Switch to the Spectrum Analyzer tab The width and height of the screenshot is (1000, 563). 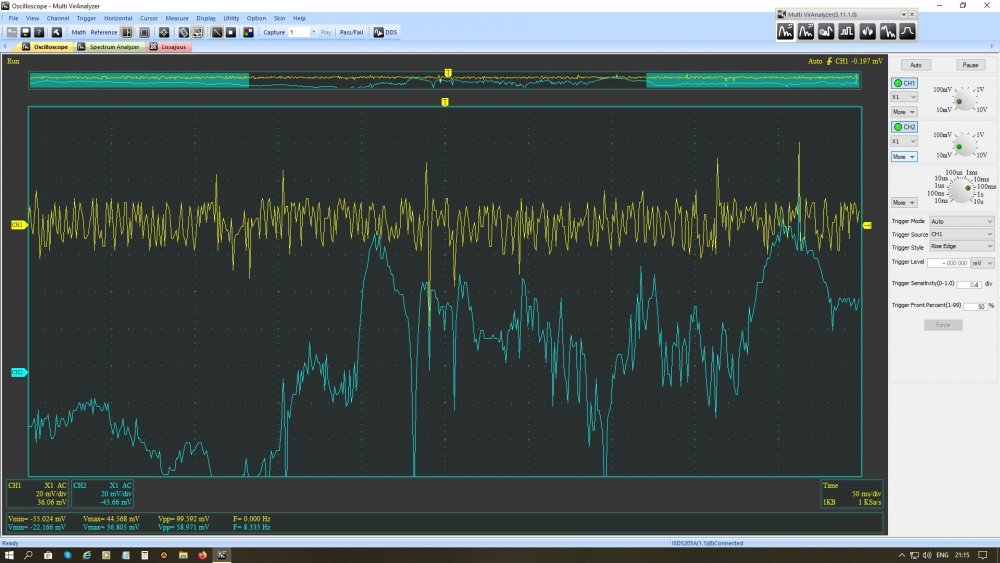tap(112, 47)
